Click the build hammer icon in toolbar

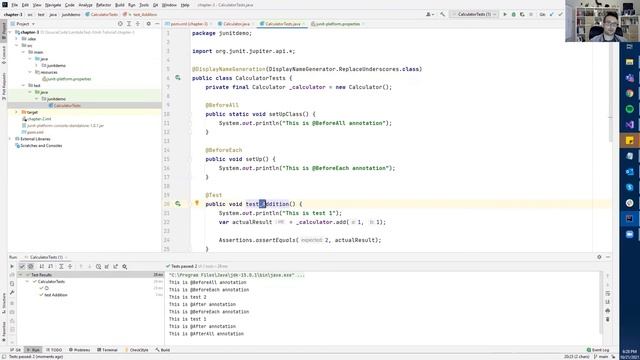tap(442, 14)
